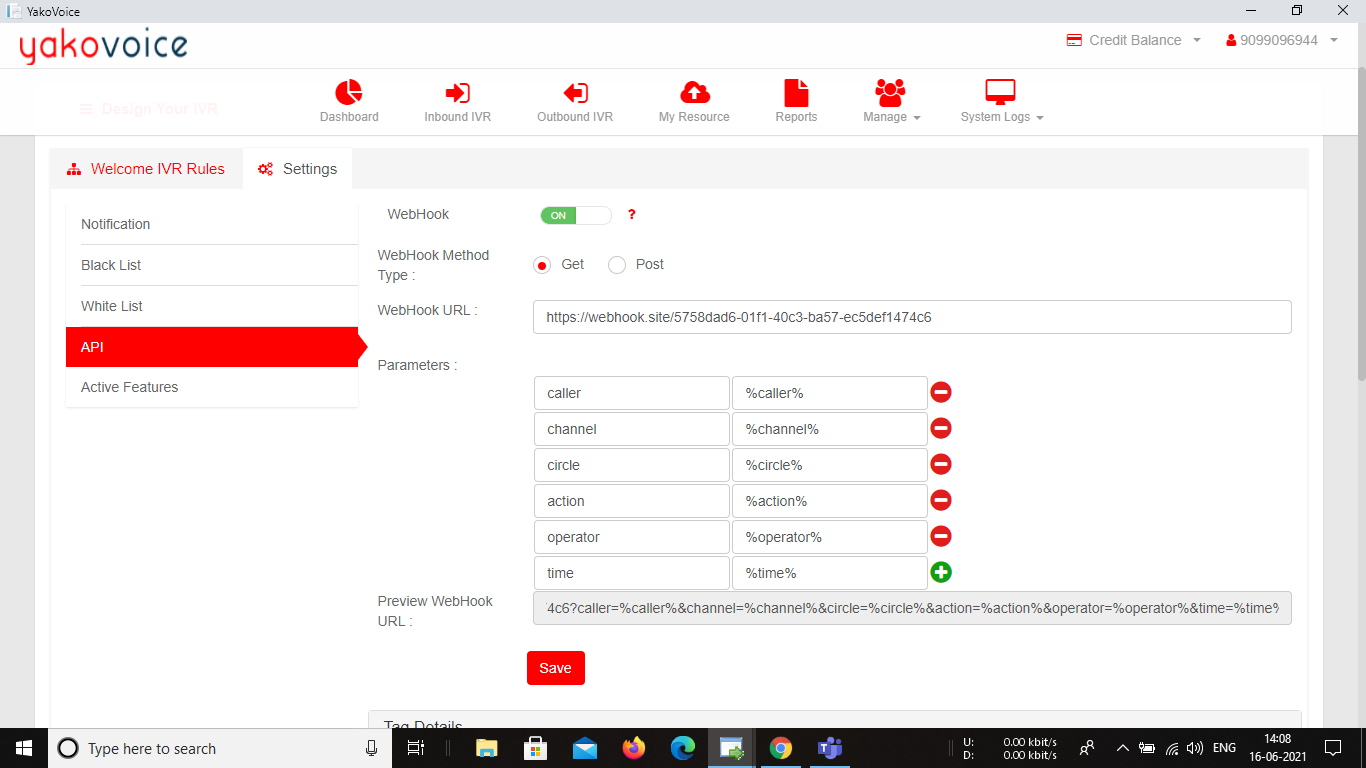The width and height of the screenshot is (1366, 768).
Task: Remove the operator parameter row
Action: [x=941, y=537]
